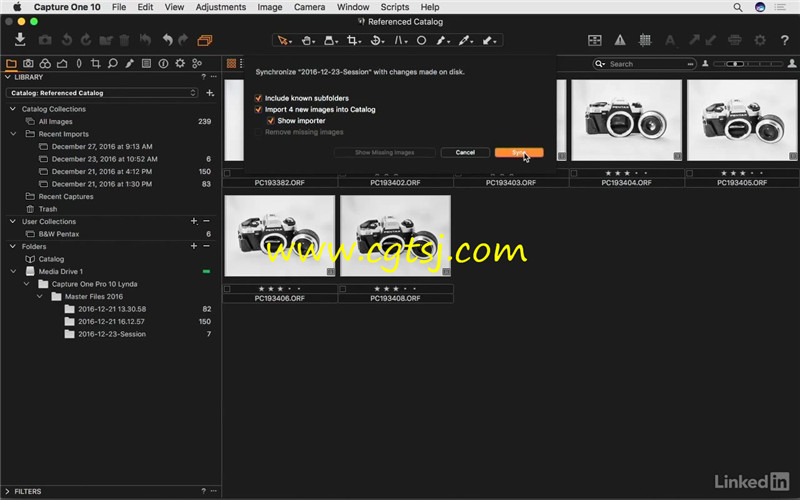800x500 pixels.
Task: Toggle the orange variants stack icon
Action: [x=205, y=40]
